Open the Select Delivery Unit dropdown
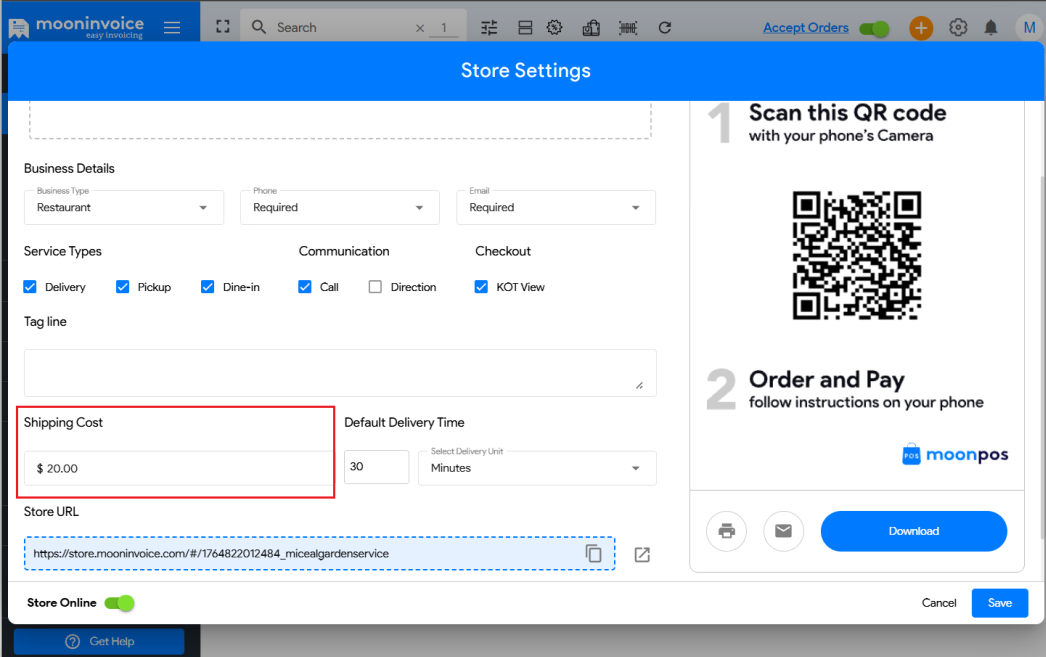Image resolution: width=1046 pixels, height=657 pixels. [536, 468]
